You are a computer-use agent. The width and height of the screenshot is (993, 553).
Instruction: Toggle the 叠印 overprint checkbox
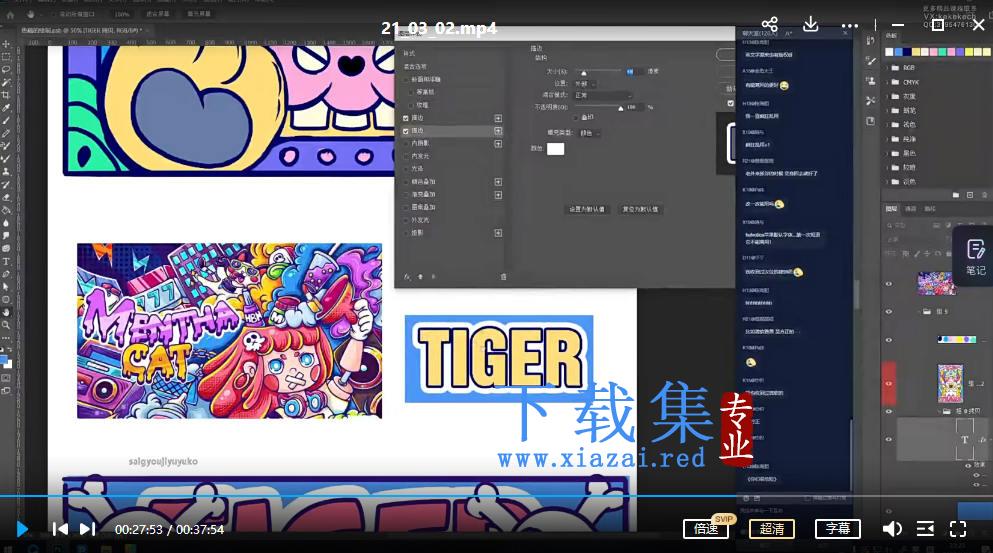tap(576, 117)
